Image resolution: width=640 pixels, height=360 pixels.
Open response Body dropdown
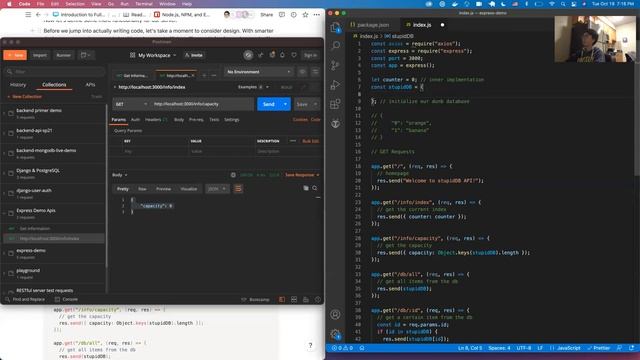pyautogui.click(x=120, y=175)
